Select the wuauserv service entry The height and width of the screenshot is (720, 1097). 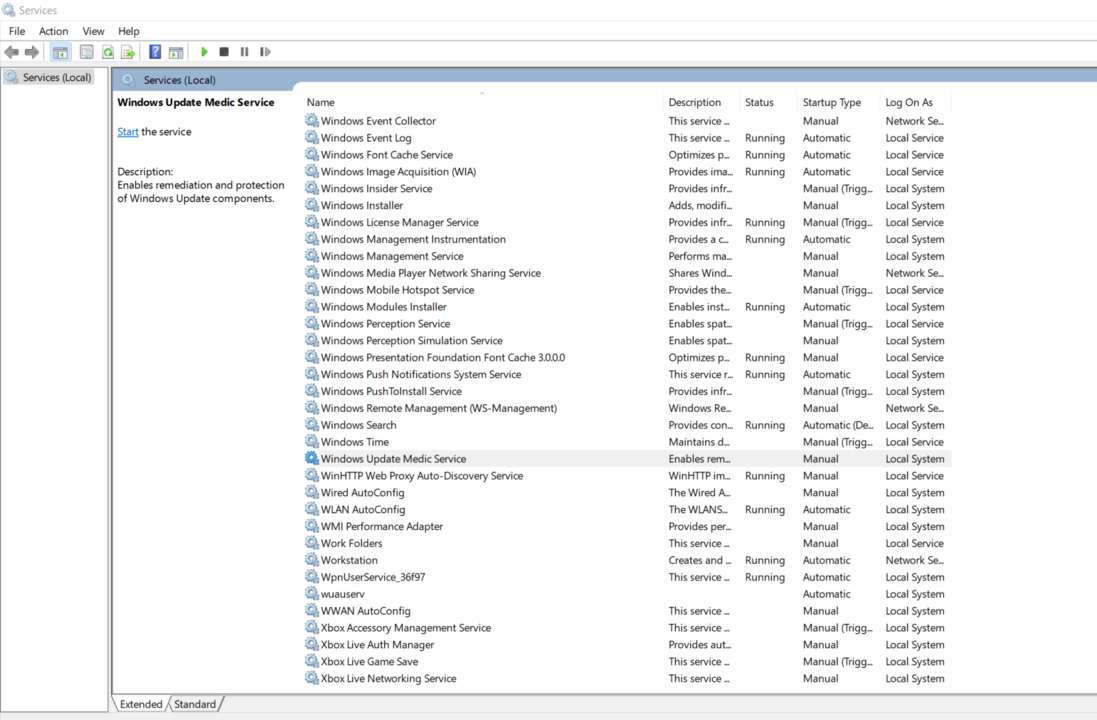tap(342, 594)
